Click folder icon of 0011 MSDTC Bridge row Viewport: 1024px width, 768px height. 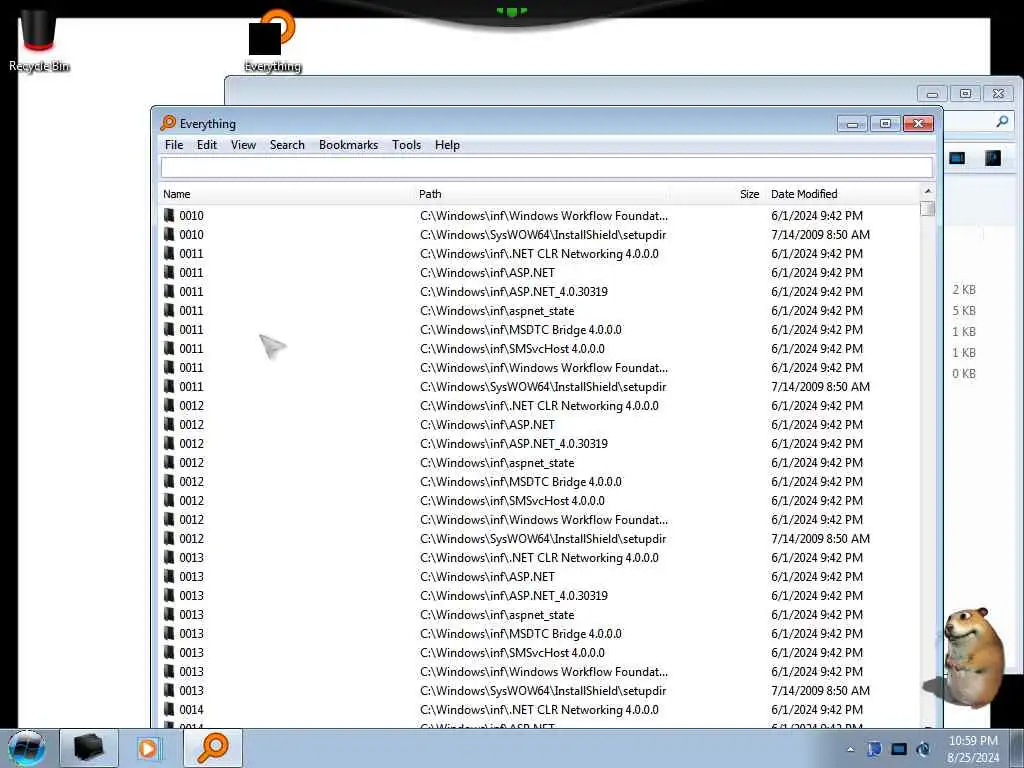[x=169, y=329]
